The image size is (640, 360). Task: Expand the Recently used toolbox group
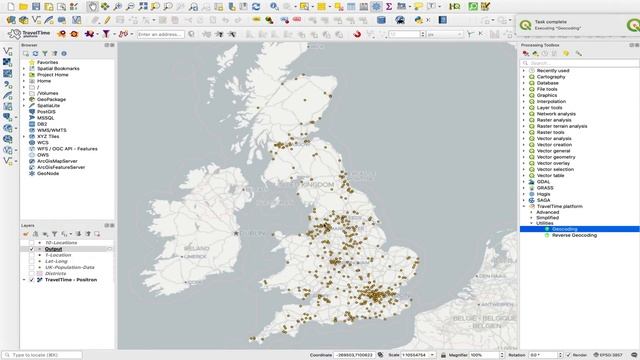524,71
